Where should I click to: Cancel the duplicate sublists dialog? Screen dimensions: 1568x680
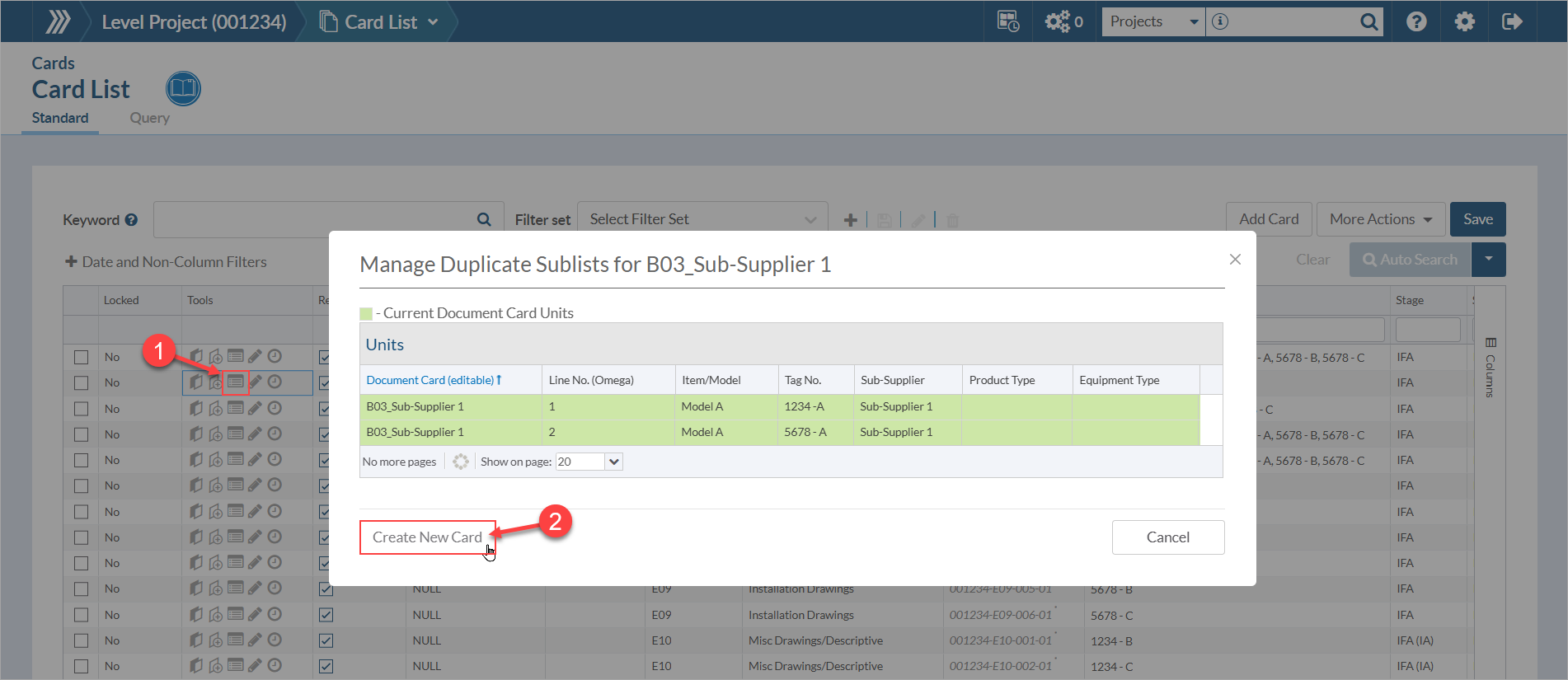click(x=1168, y=537)
